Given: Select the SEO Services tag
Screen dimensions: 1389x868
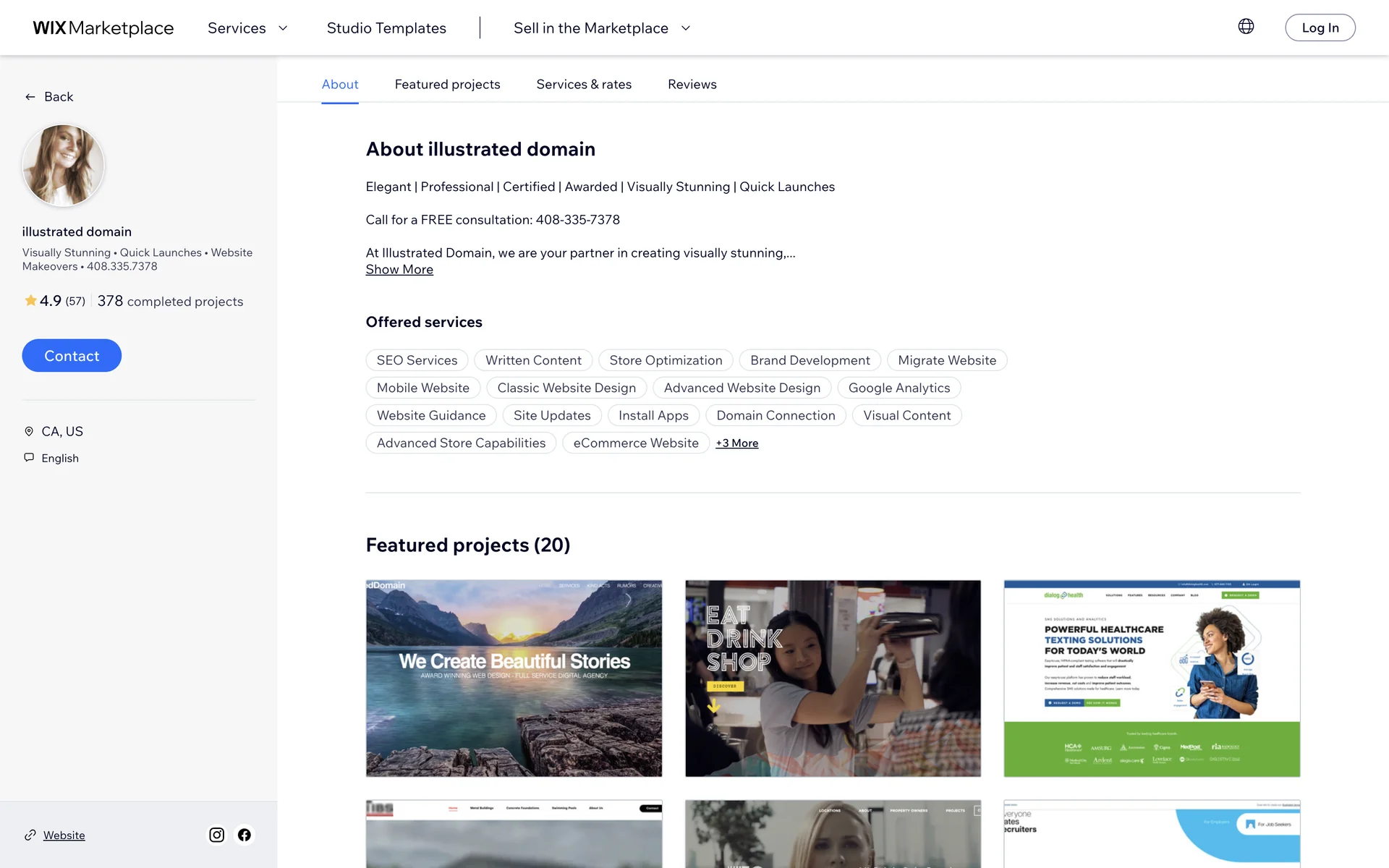Looking at the screenshot, I should coord(417,360).
